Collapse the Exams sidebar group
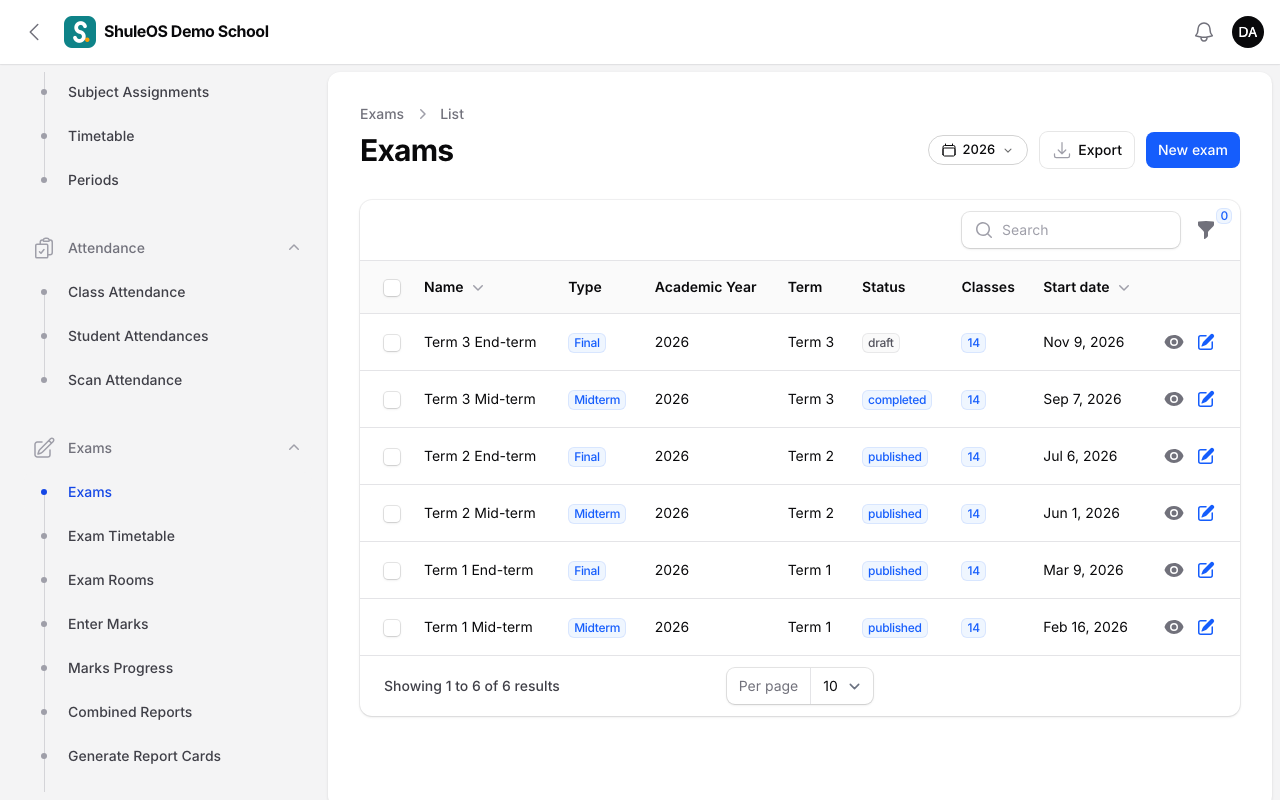This screenshot has width=1280, height=800. pyautogui.click(x=294, y=448)
